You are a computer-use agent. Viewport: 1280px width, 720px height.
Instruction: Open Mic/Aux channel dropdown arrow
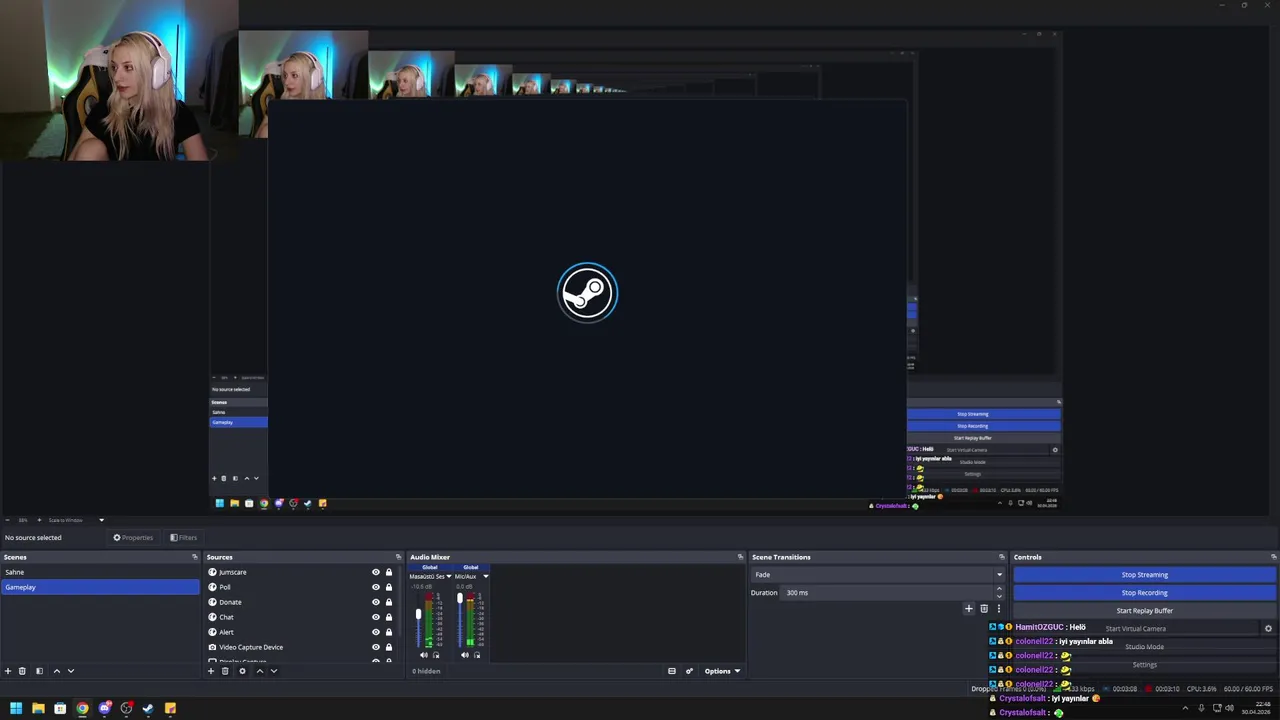[486, 577]
